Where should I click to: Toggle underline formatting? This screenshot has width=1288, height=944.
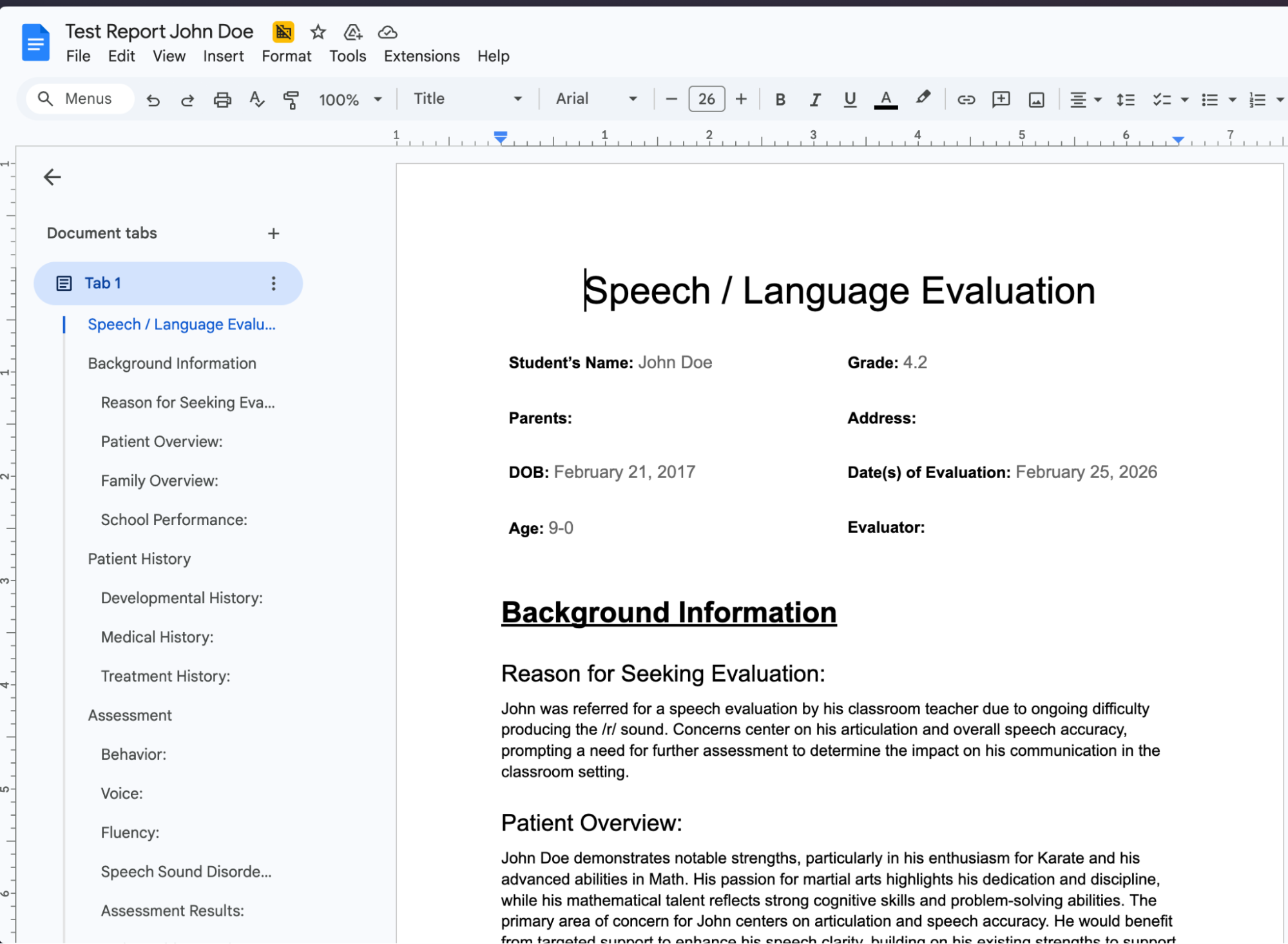[849, 99]
